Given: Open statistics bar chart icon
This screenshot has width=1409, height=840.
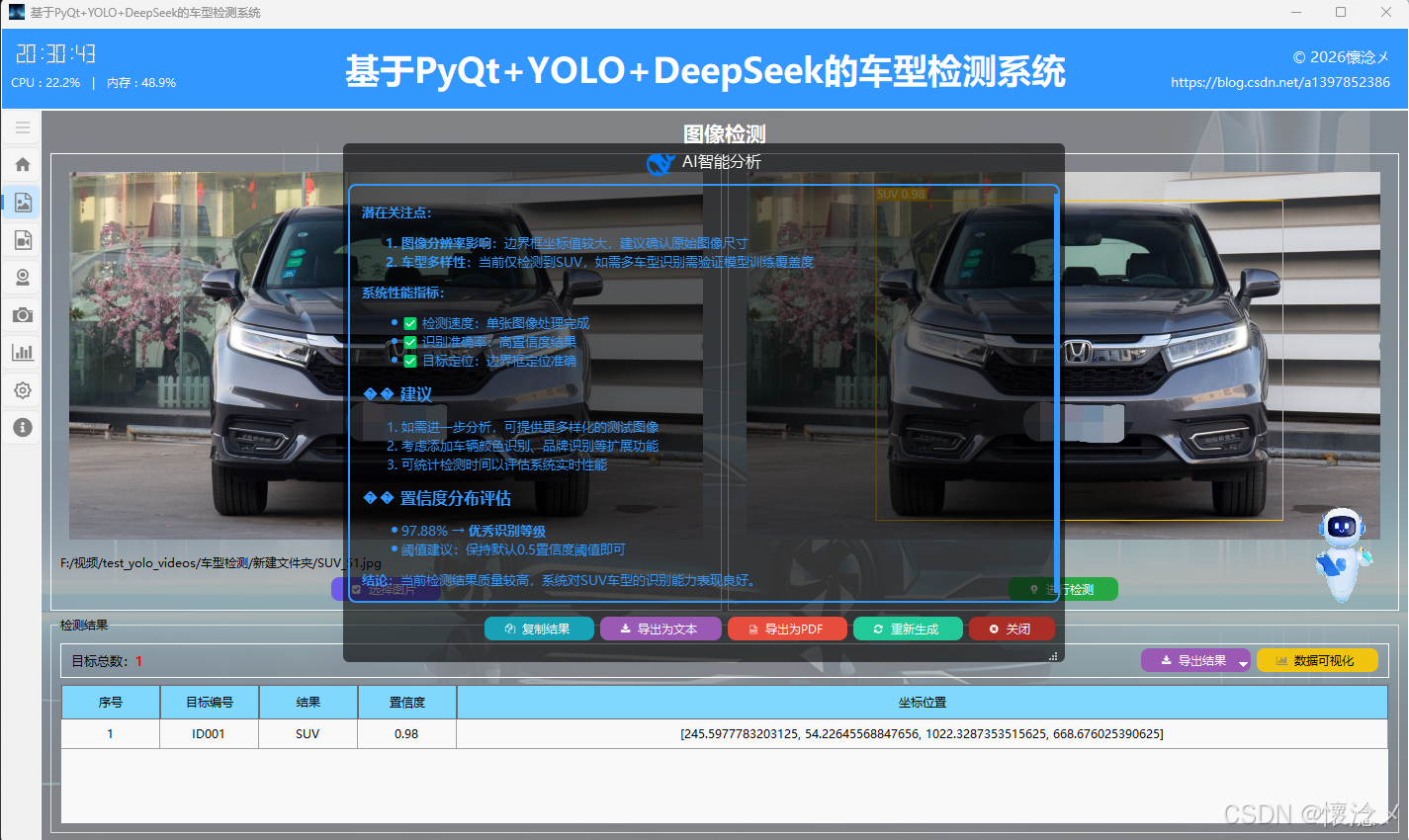Looking at the screenshot, I should (23, 353).
